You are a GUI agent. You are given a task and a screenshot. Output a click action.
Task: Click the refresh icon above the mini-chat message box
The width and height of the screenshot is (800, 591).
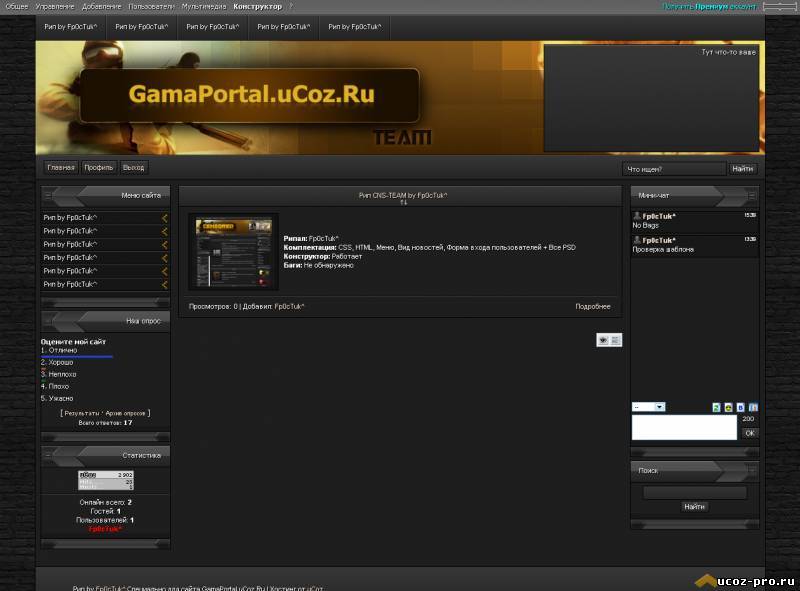point(716,407)
